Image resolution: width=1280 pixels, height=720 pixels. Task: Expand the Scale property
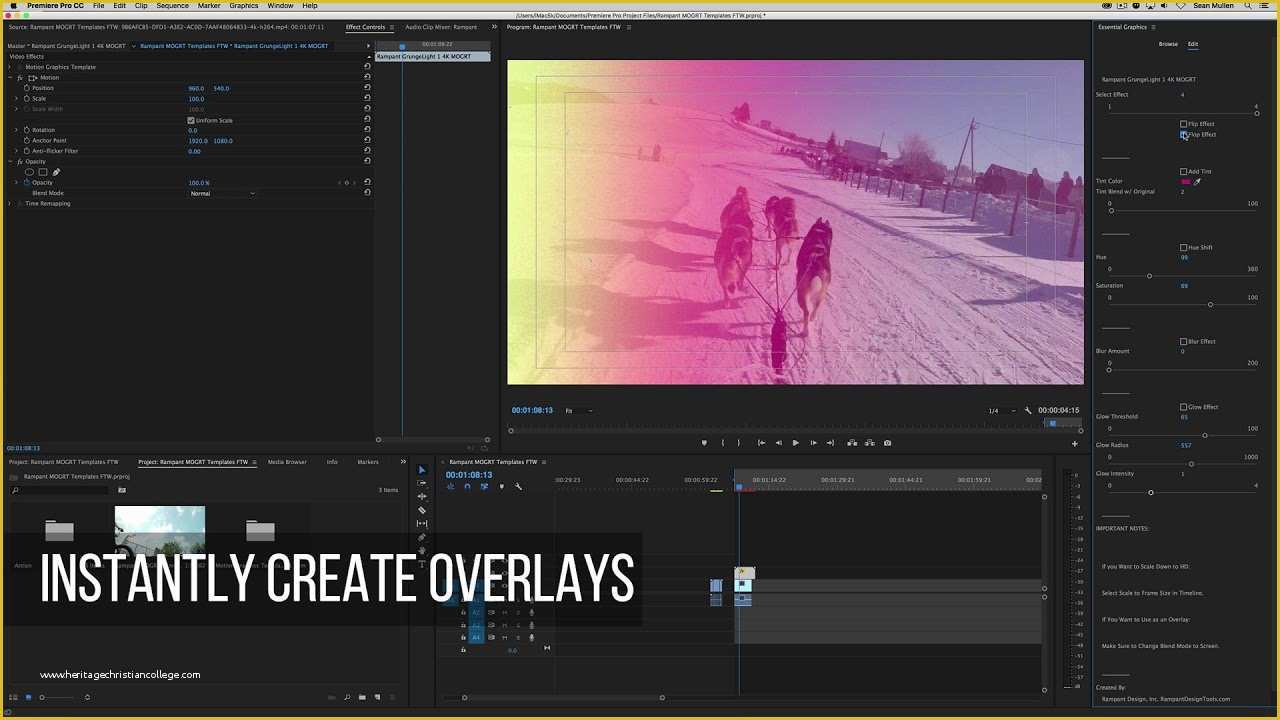pos(16,99)
